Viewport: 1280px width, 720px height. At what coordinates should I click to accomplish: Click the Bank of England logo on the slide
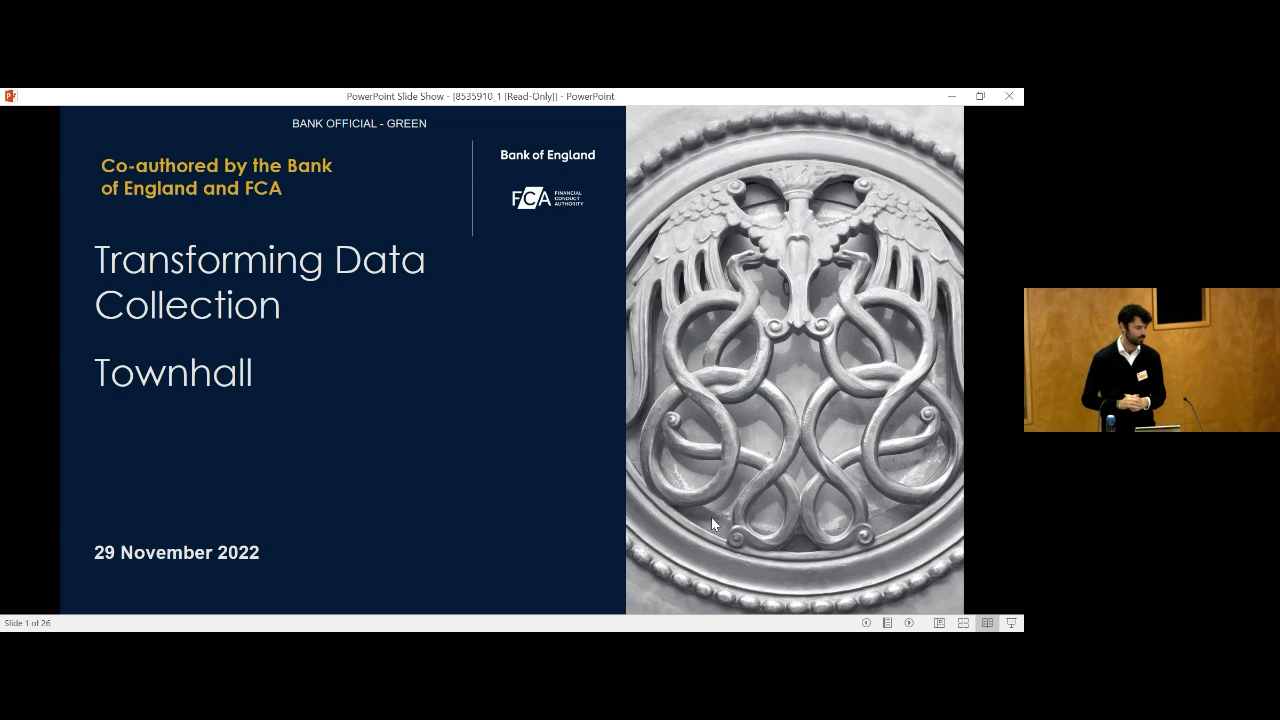547,155
